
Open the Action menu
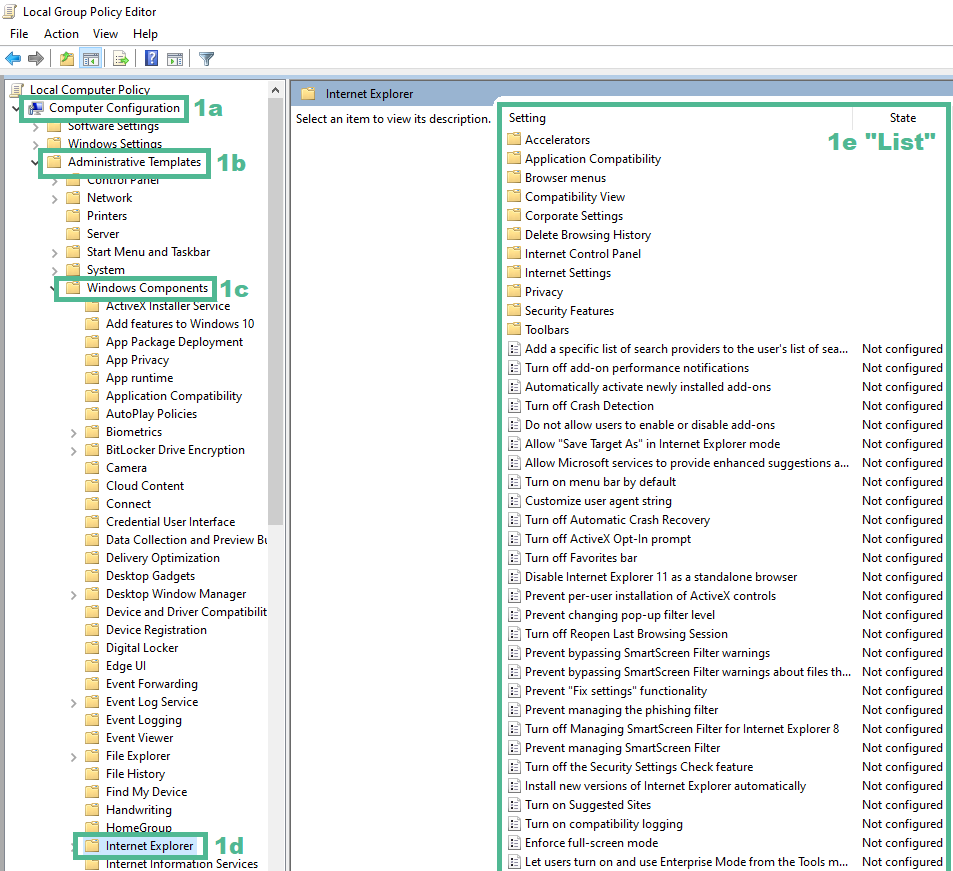[x=61, y=34]
